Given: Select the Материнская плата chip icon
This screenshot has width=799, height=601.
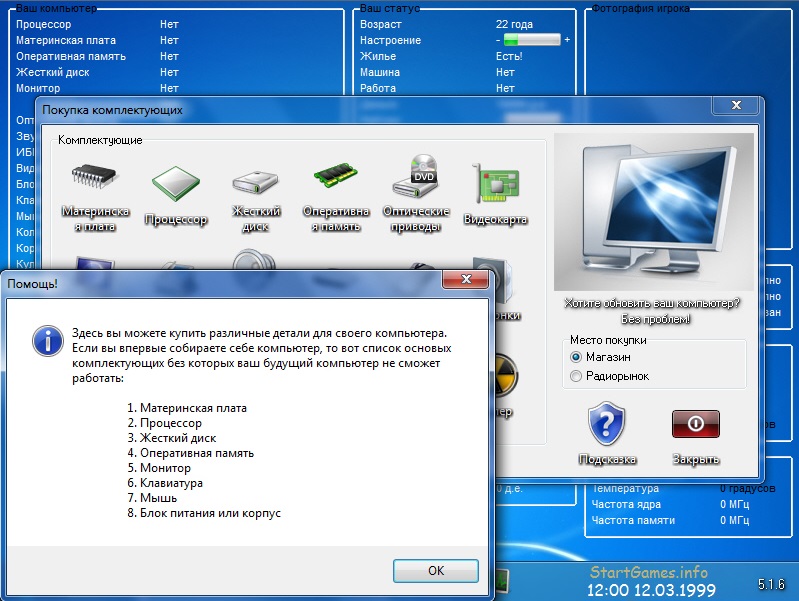Looking at the screenshot, I should [x=95, y=178].
